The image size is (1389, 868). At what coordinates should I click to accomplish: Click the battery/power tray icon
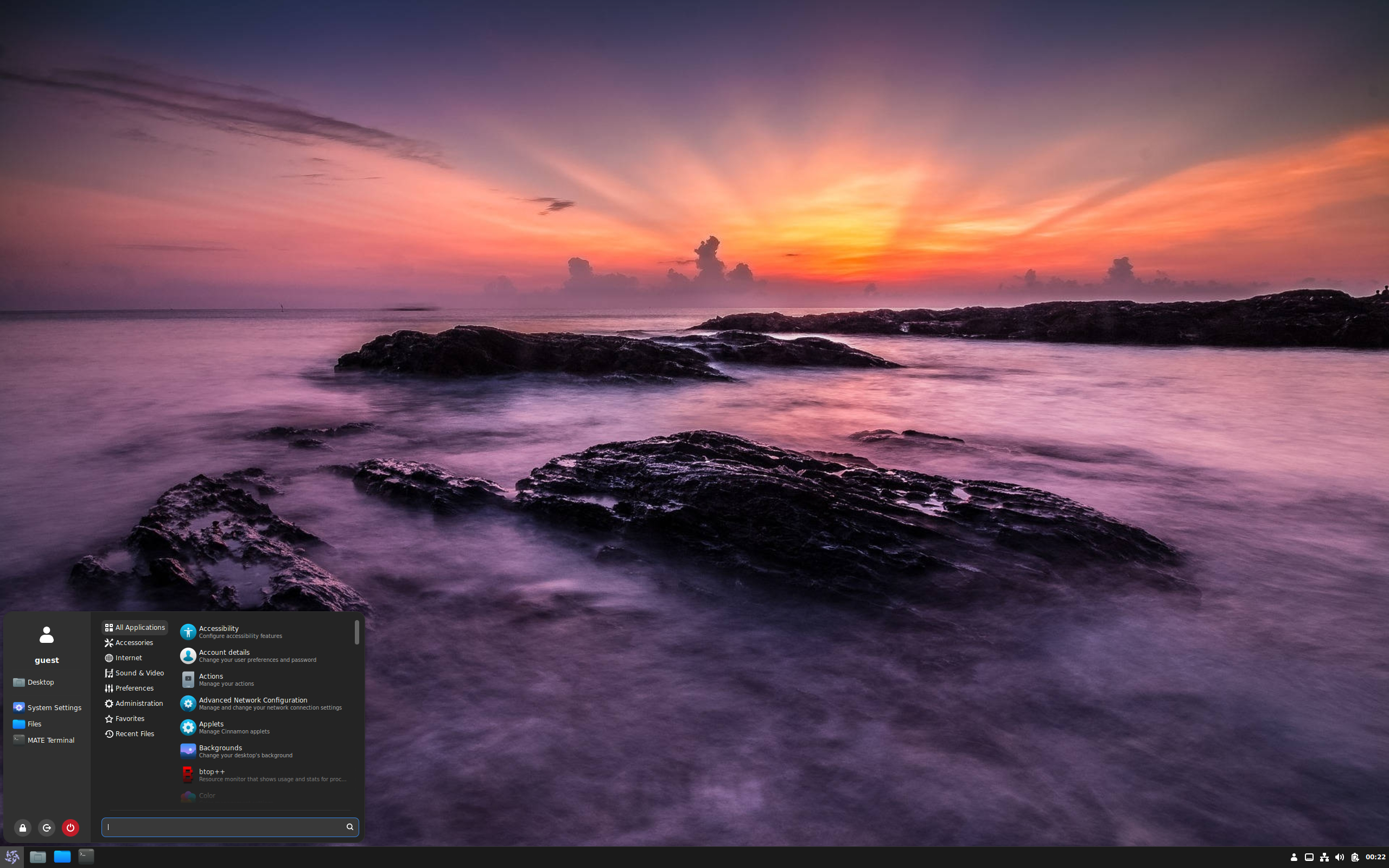coord(1355,857)
